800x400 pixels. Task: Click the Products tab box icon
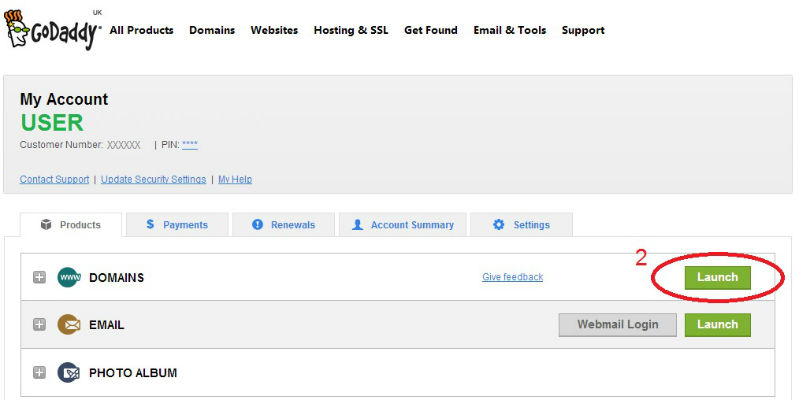(x=46, y=224)
